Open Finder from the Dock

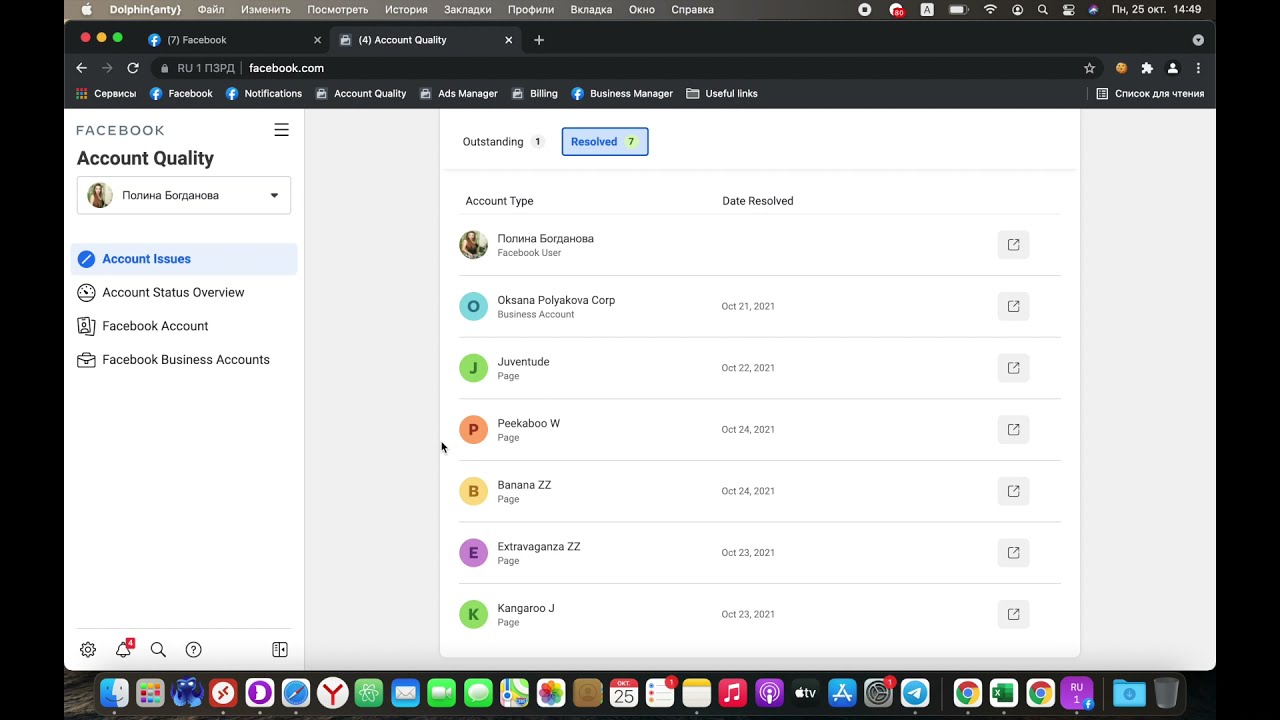pyautogui.click(x=114, y=692)
